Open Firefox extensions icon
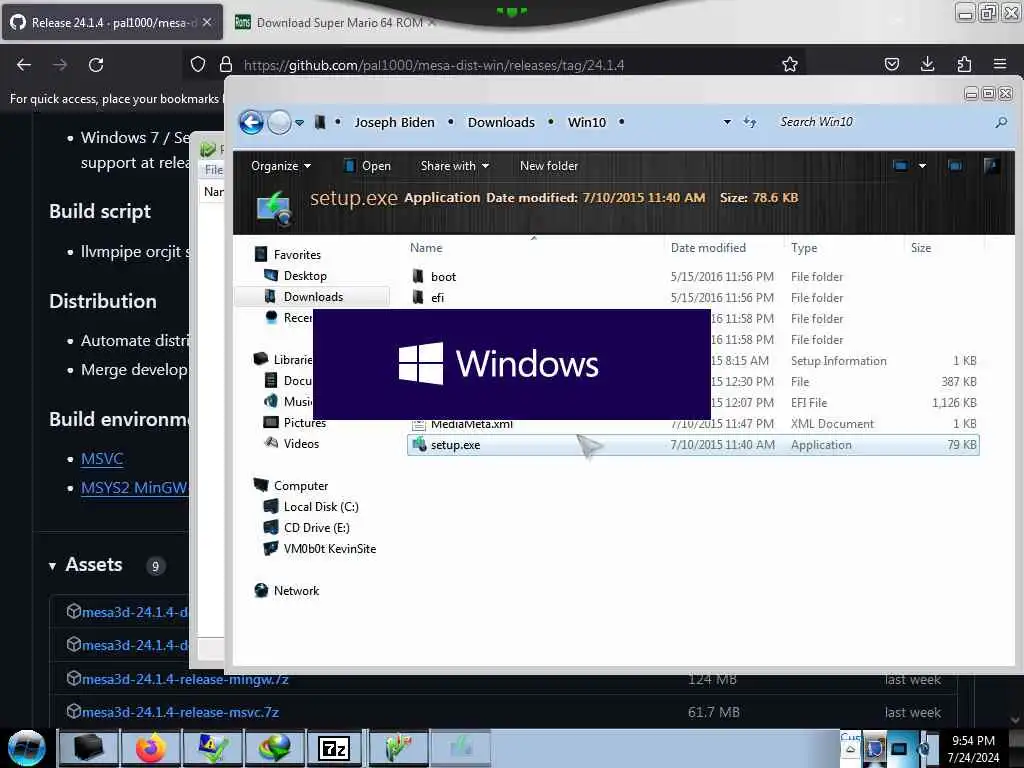The height and width of the screenshot is (768, 1024). point(964,65)
